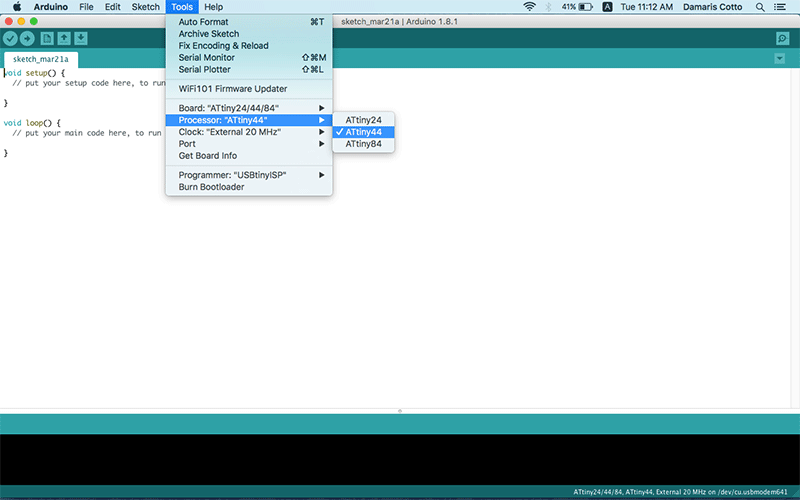Open Serial Plotter from the menu
The image size is (800, 500).
[249, 69]
